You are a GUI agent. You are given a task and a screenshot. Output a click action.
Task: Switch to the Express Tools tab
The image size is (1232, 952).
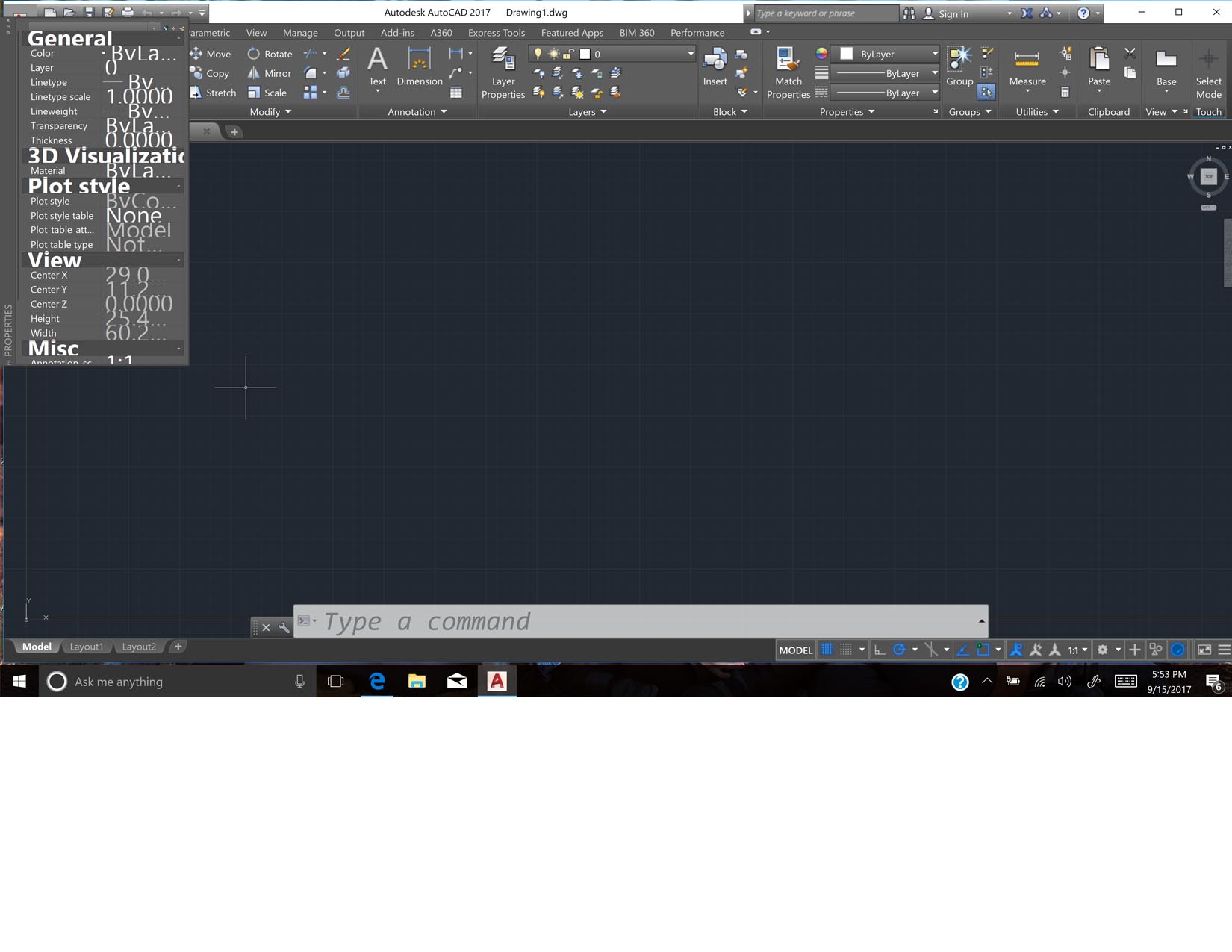click(x=497, y=33)
